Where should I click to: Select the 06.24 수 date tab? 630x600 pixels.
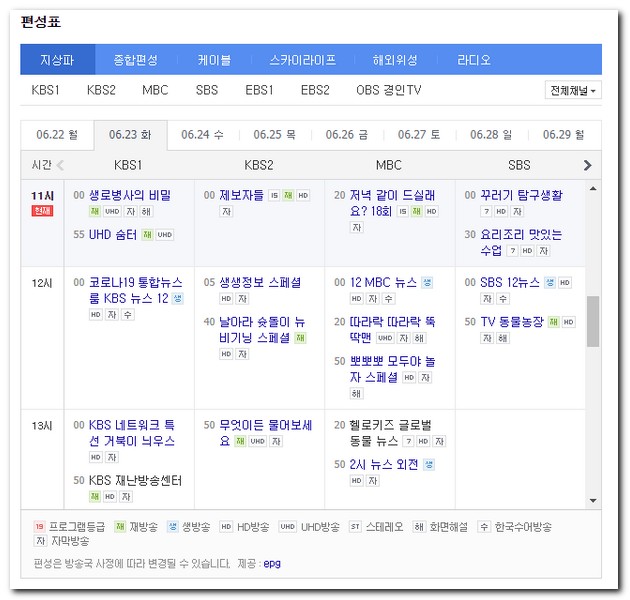[x=202, y=134]
